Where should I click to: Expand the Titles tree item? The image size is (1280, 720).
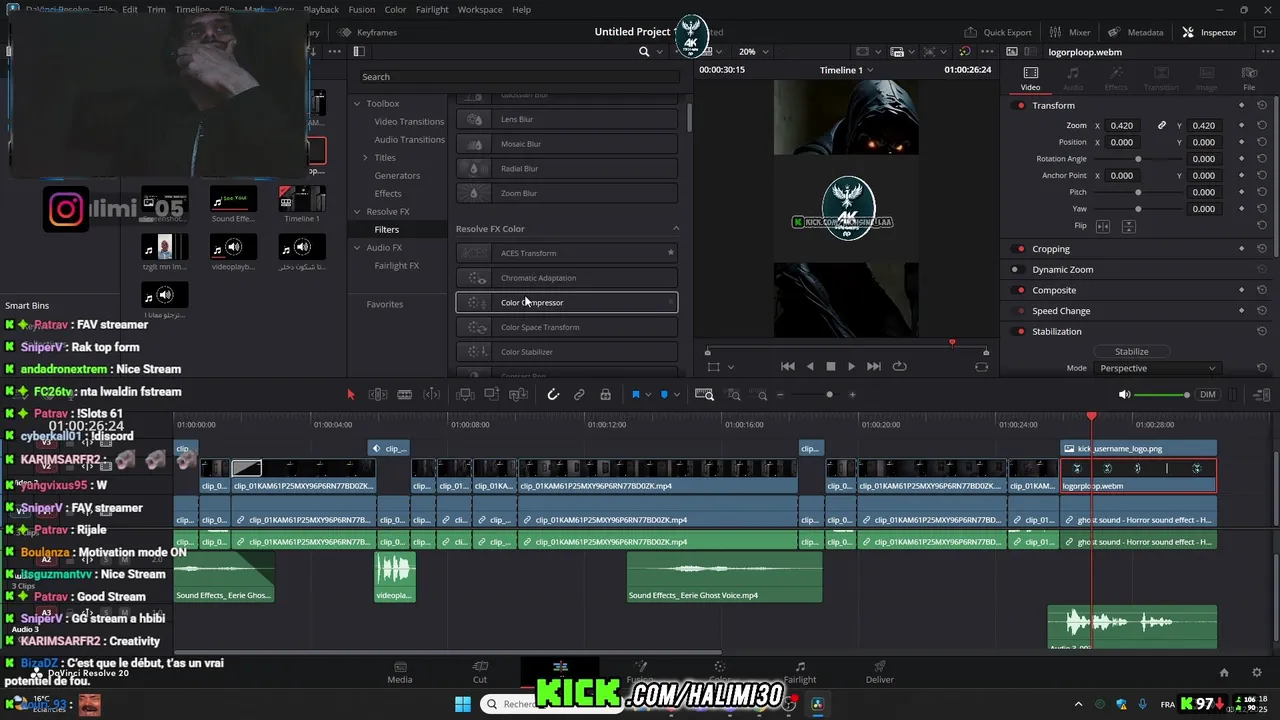click(x=366, y=158)
